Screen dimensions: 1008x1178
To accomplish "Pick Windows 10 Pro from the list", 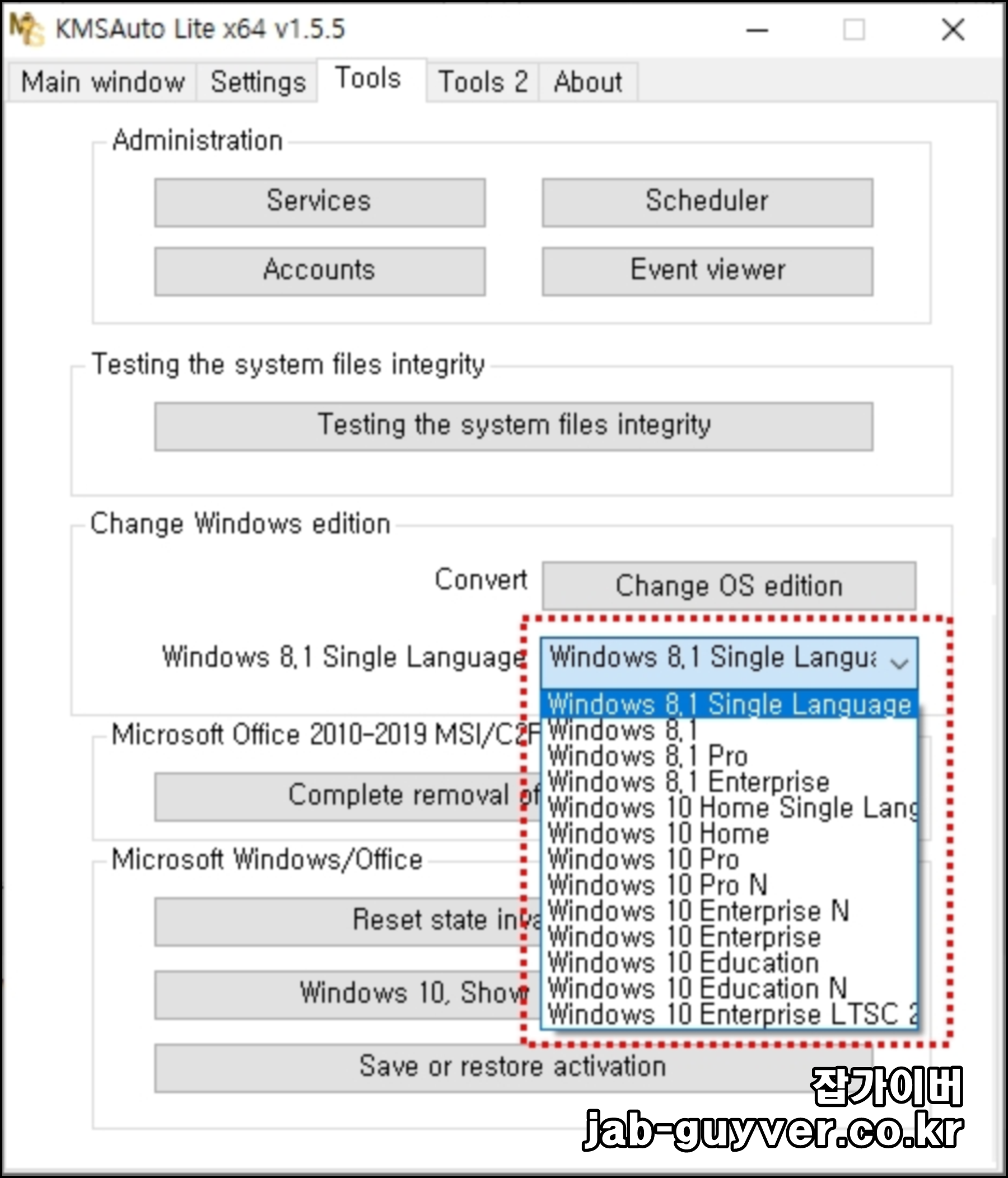I will pos(729,859).
